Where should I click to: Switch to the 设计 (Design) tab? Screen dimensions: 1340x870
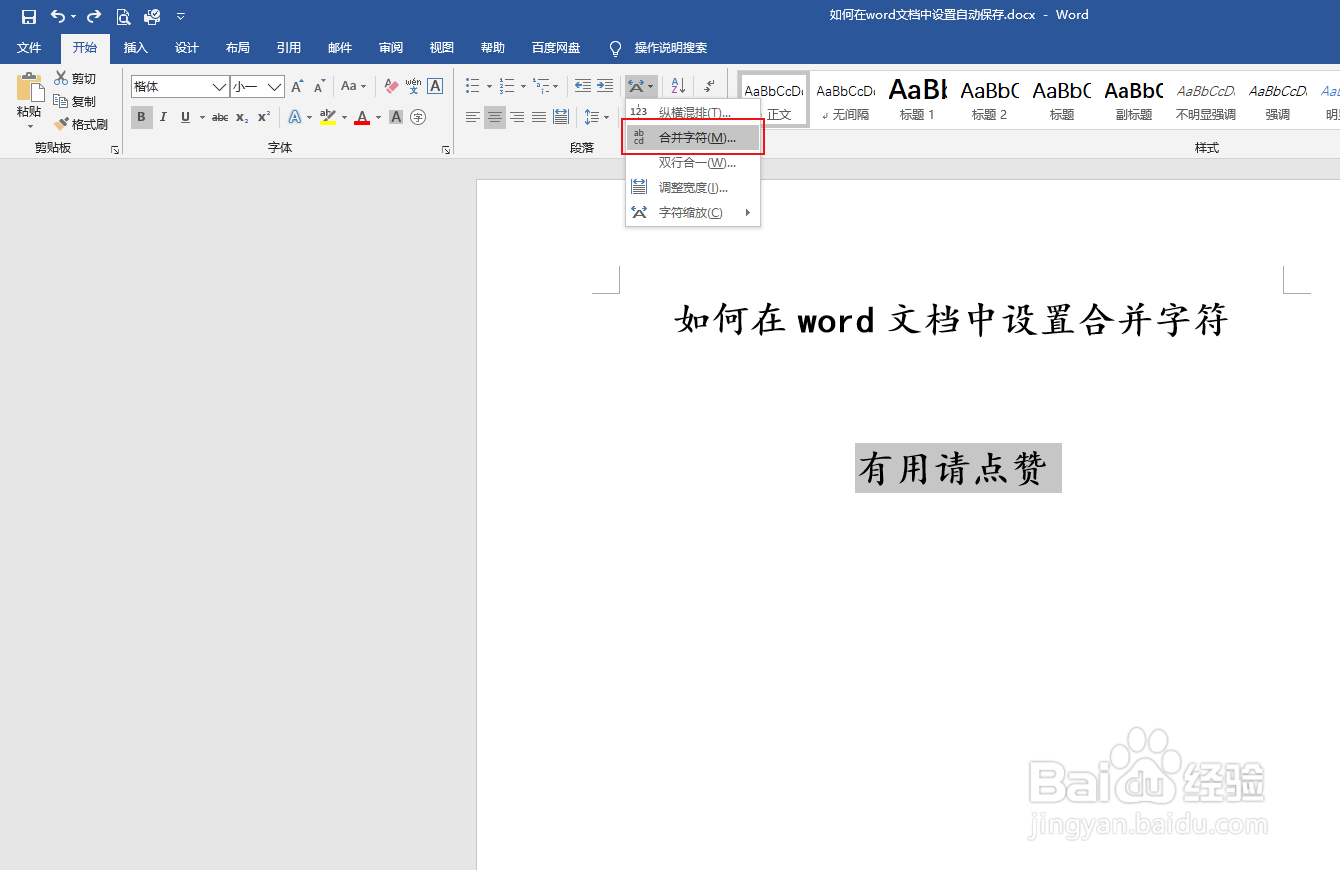[187, 48]
